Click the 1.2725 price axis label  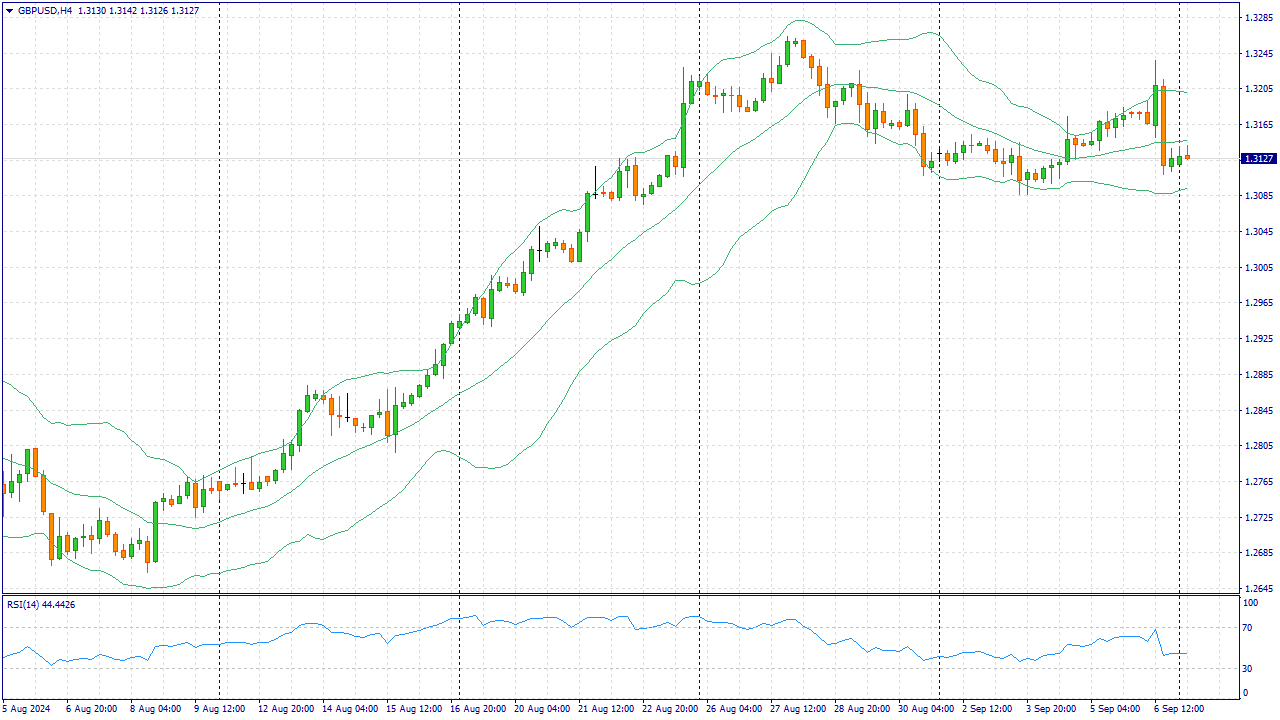(1258, 518)
